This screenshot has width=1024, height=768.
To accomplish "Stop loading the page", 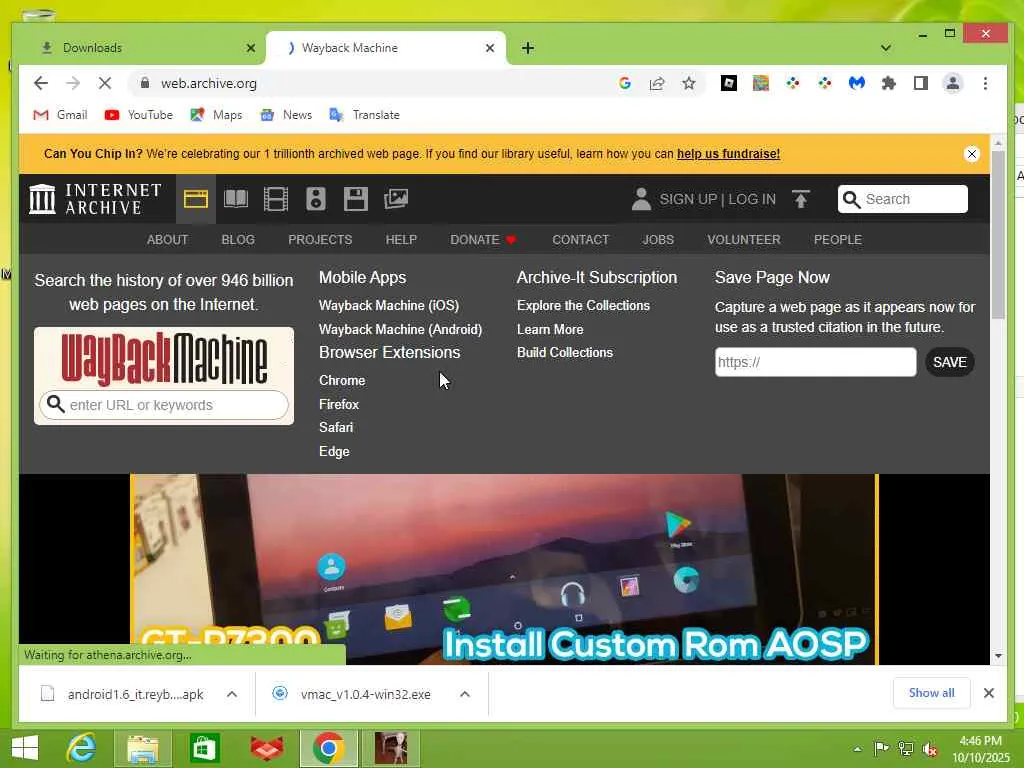I will coord(104,83).
